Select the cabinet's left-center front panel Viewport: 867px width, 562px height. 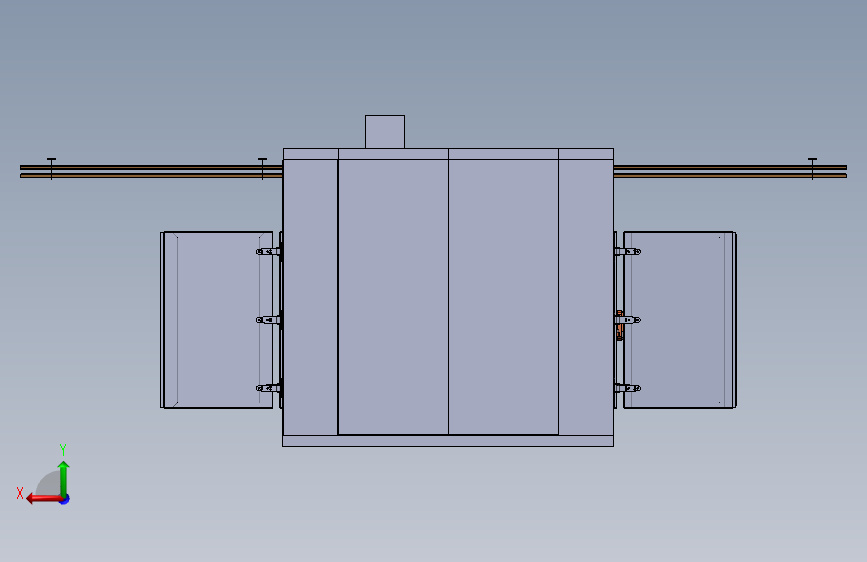pos(393,297)
